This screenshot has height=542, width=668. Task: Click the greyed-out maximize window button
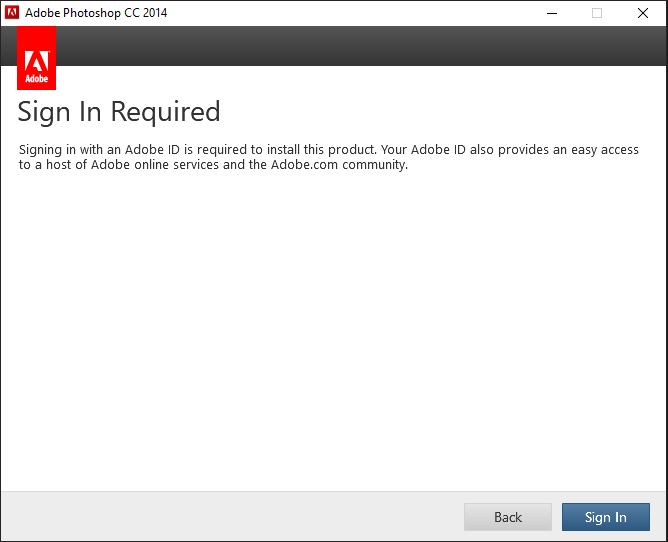coord(597,13)
